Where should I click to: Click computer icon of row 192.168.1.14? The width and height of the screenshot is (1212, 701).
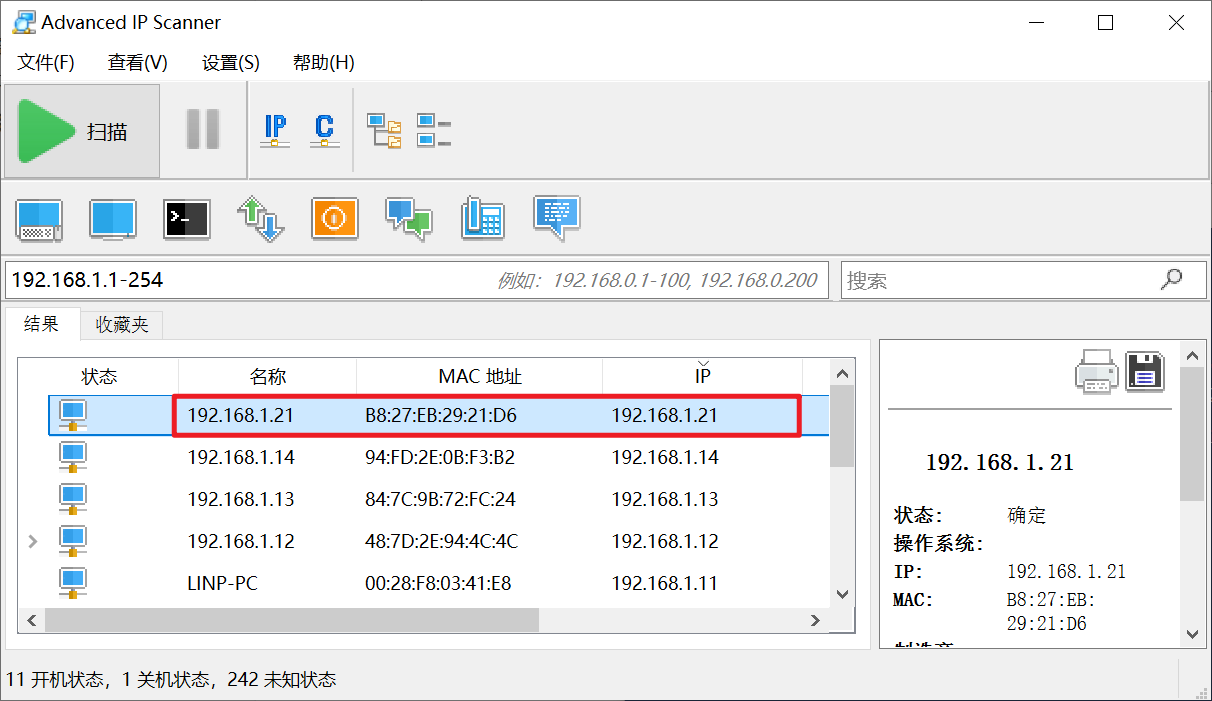(73, 457)
